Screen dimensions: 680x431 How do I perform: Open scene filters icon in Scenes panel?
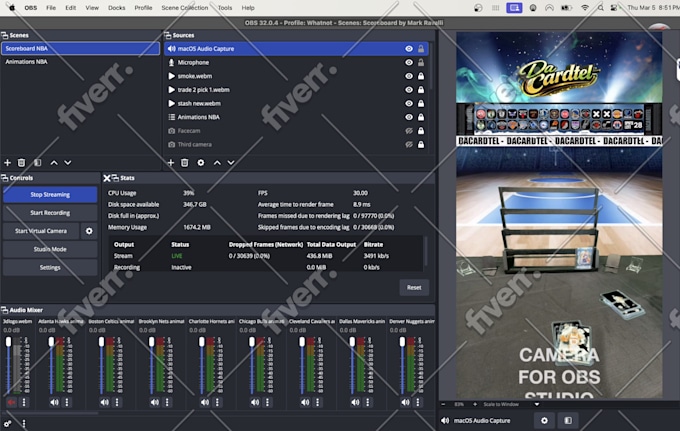pyautogui.click(x=38, y=163)
